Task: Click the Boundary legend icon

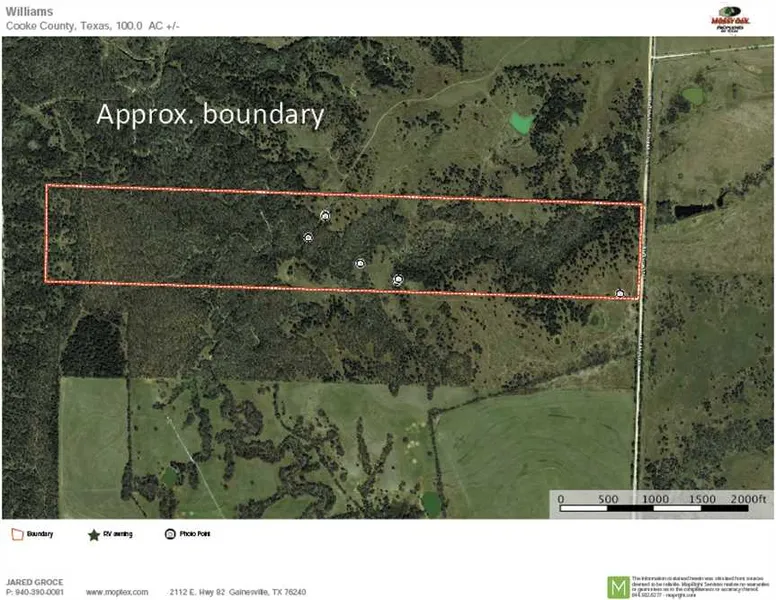Action: [x=17, y=534]
